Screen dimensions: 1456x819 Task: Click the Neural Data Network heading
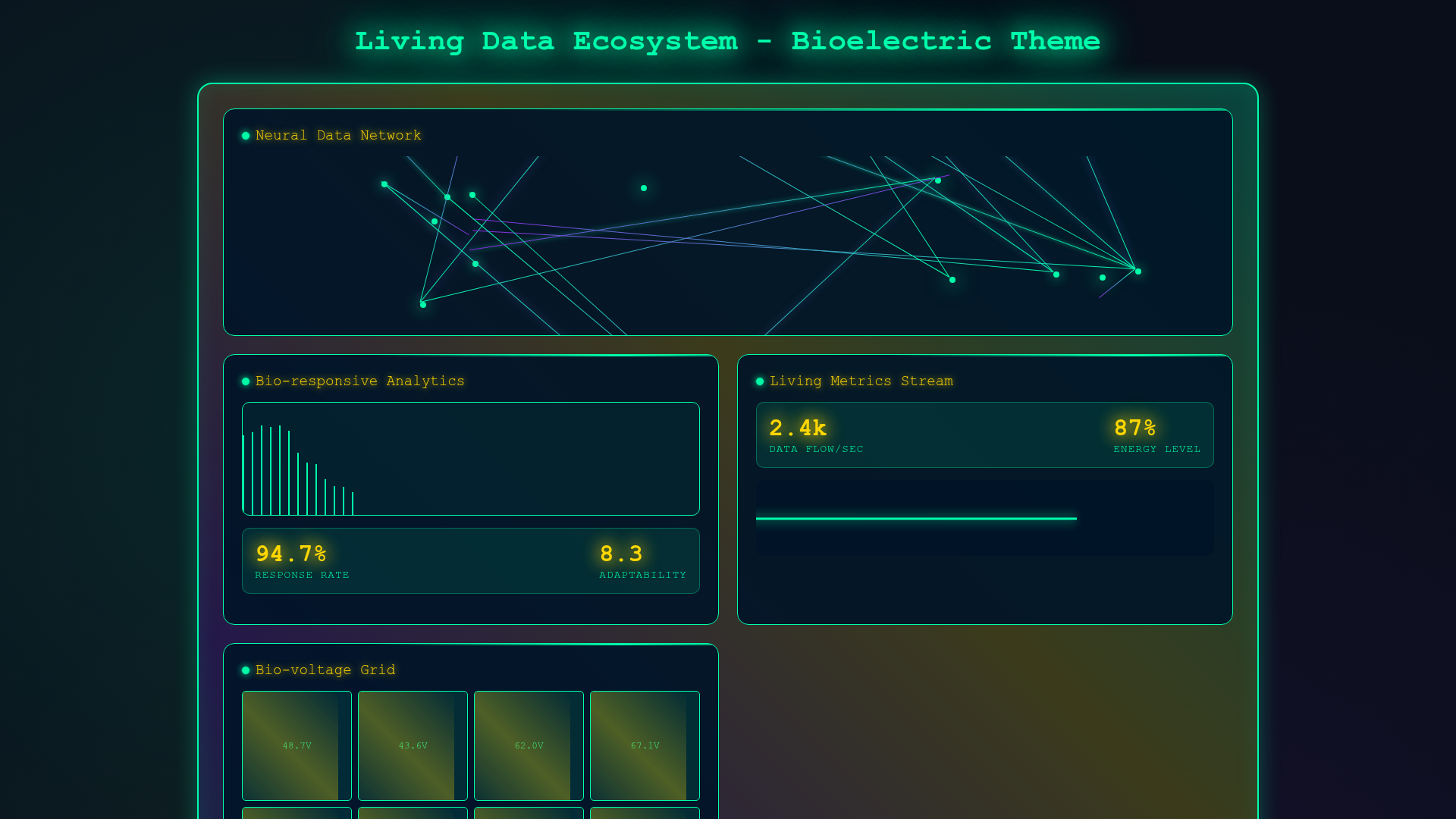pos(337,136)
